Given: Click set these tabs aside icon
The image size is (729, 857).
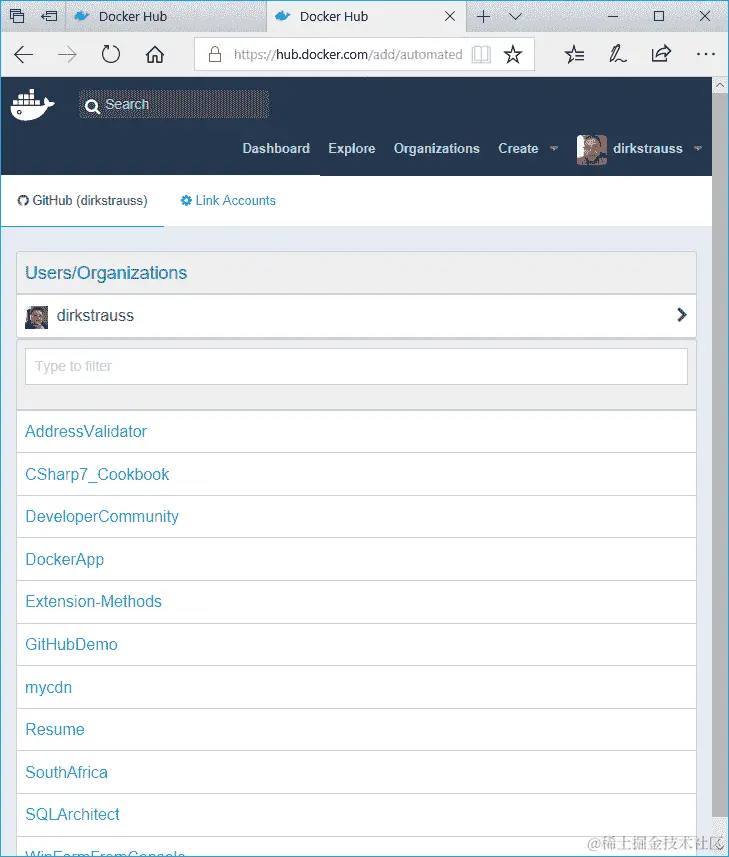Looking at the screenshot, I should tap(49, 16).
